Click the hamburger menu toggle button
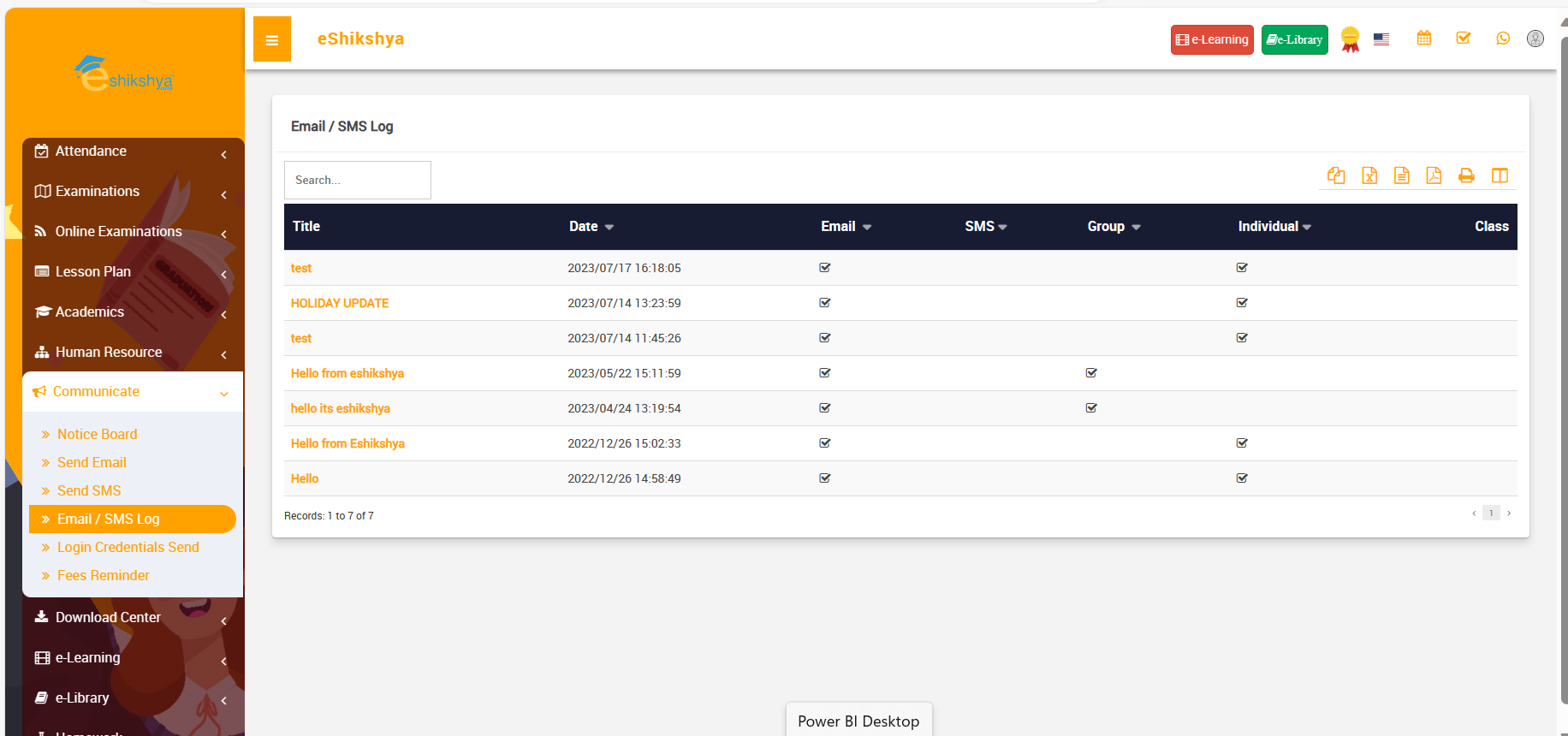Image resolution: width=1568 pixels, height=736 pixels. pos(272,39)
